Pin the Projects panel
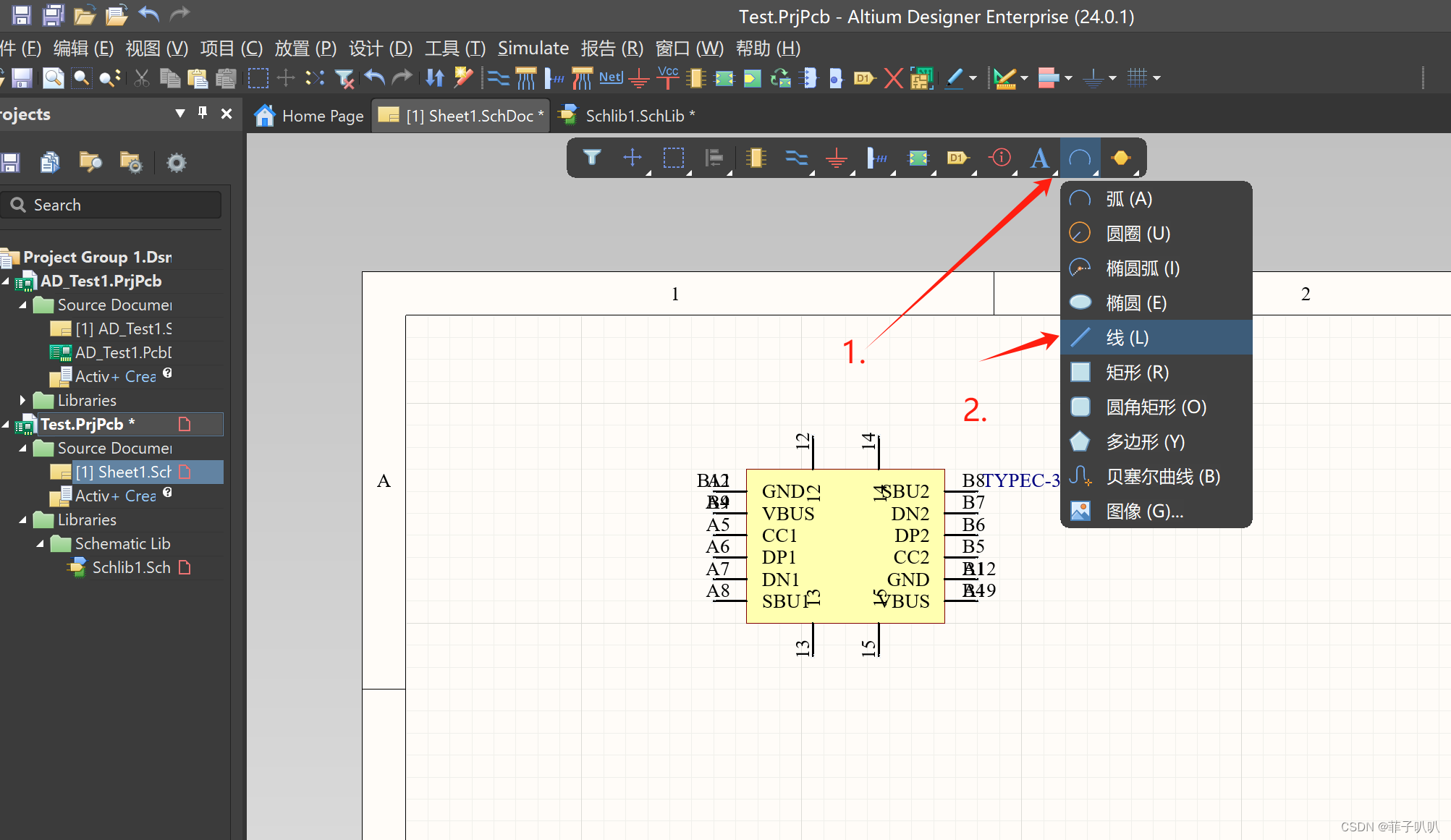1451x840 pixels. (x=203, y=114)
